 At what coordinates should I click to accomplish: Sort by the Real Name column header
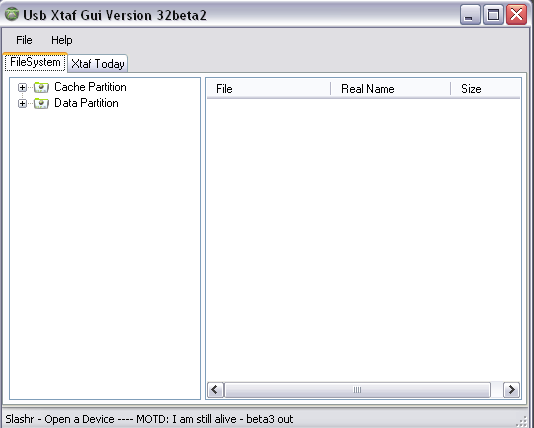[391, 89]
